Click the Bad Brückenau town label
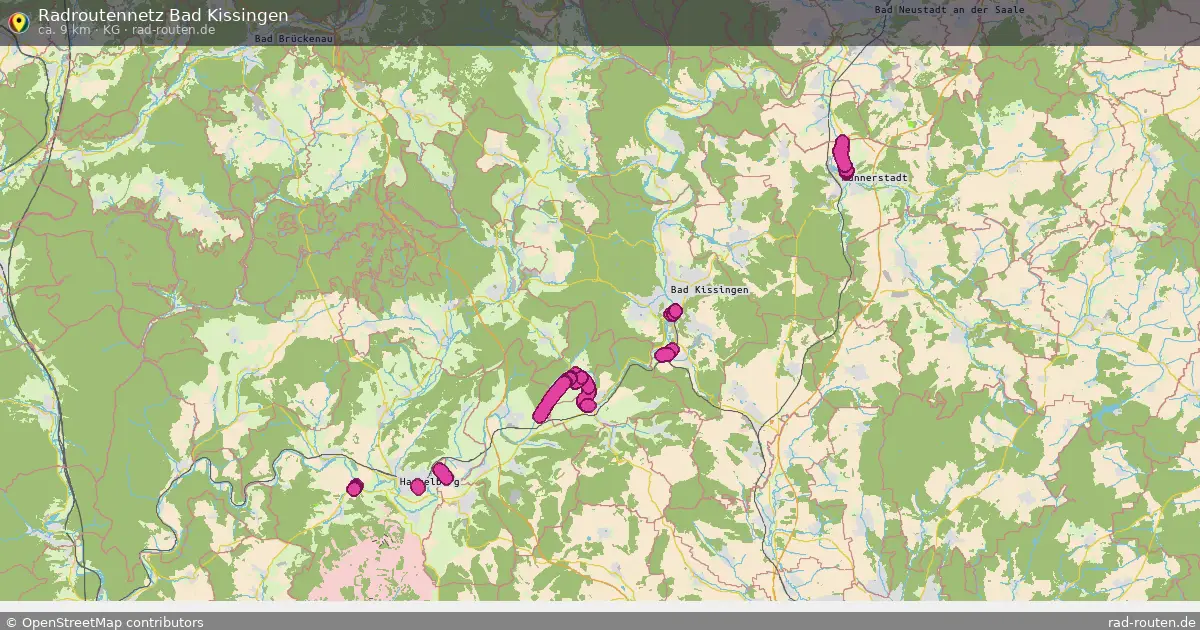The width and height of the screenshot is (1200, 630). click(295, 38)
